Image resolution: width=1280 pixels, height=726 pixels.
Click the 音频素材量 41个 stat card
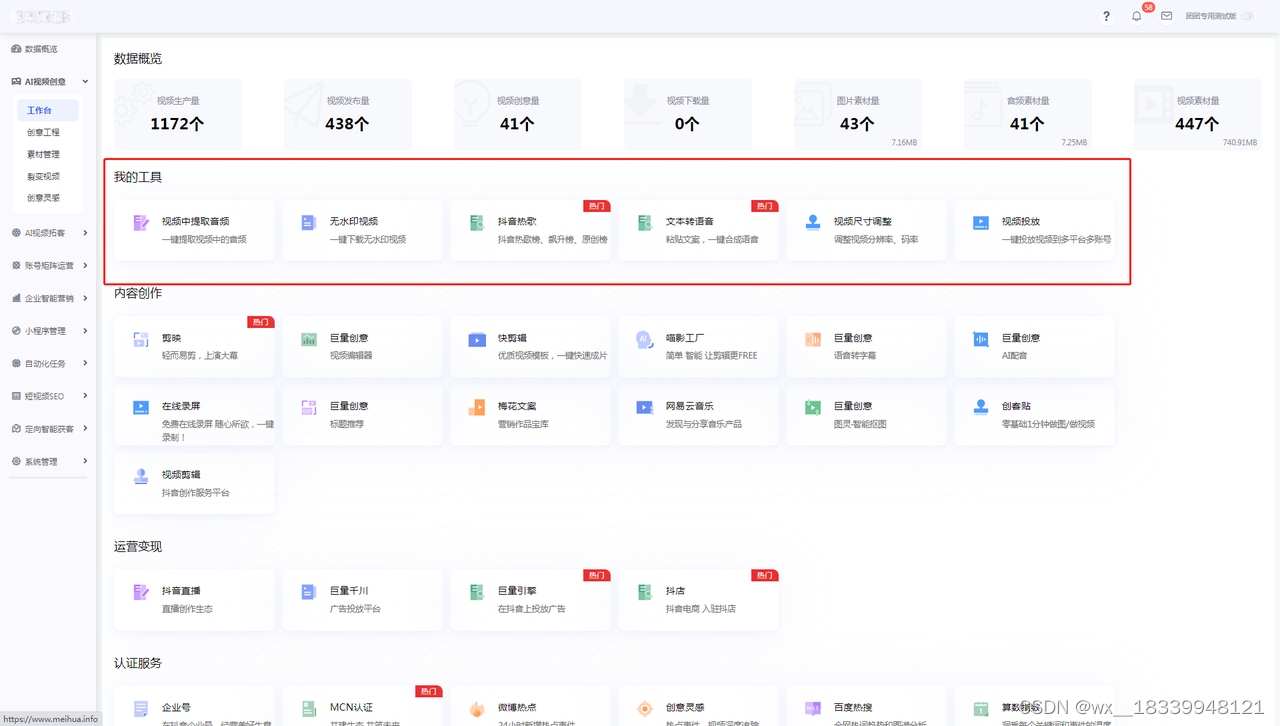click(x=1028, y=115)
